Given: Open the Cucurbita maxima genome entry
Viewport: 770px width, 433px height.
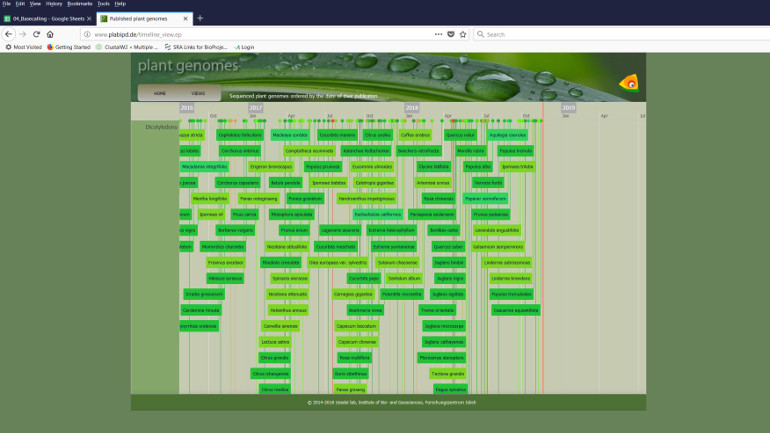Looking at the screenshot, I should pos(337,135).
